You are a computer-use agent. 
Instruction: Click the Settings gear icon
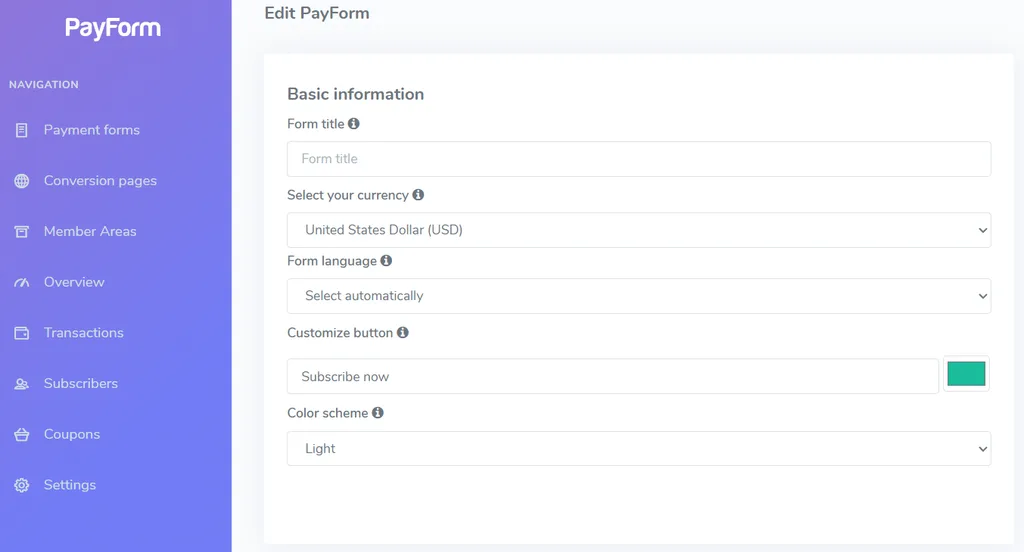pyautogui.click(x=22, y=485)
